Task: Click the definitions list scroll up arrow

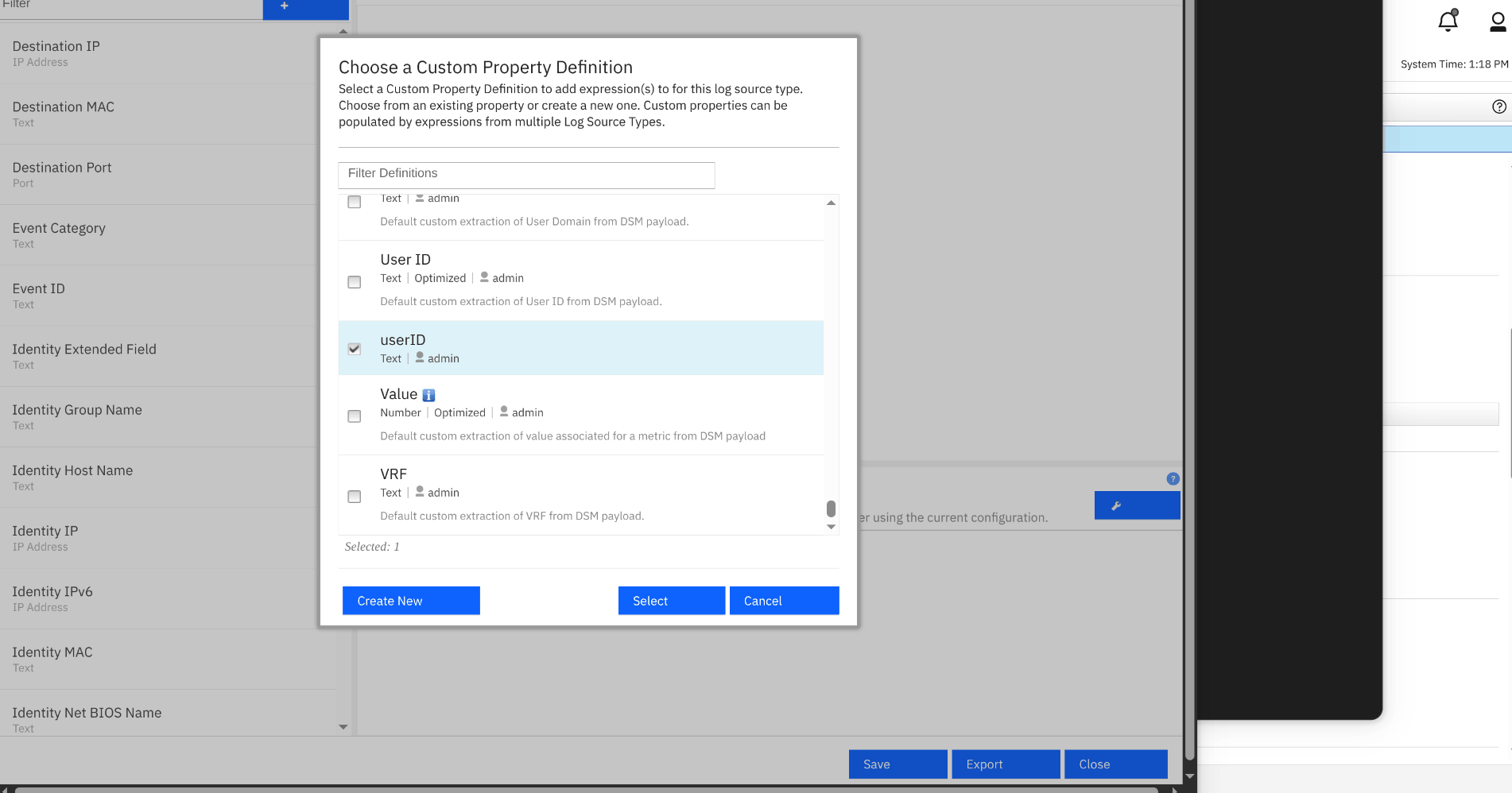Action: [x=831, y=203]
